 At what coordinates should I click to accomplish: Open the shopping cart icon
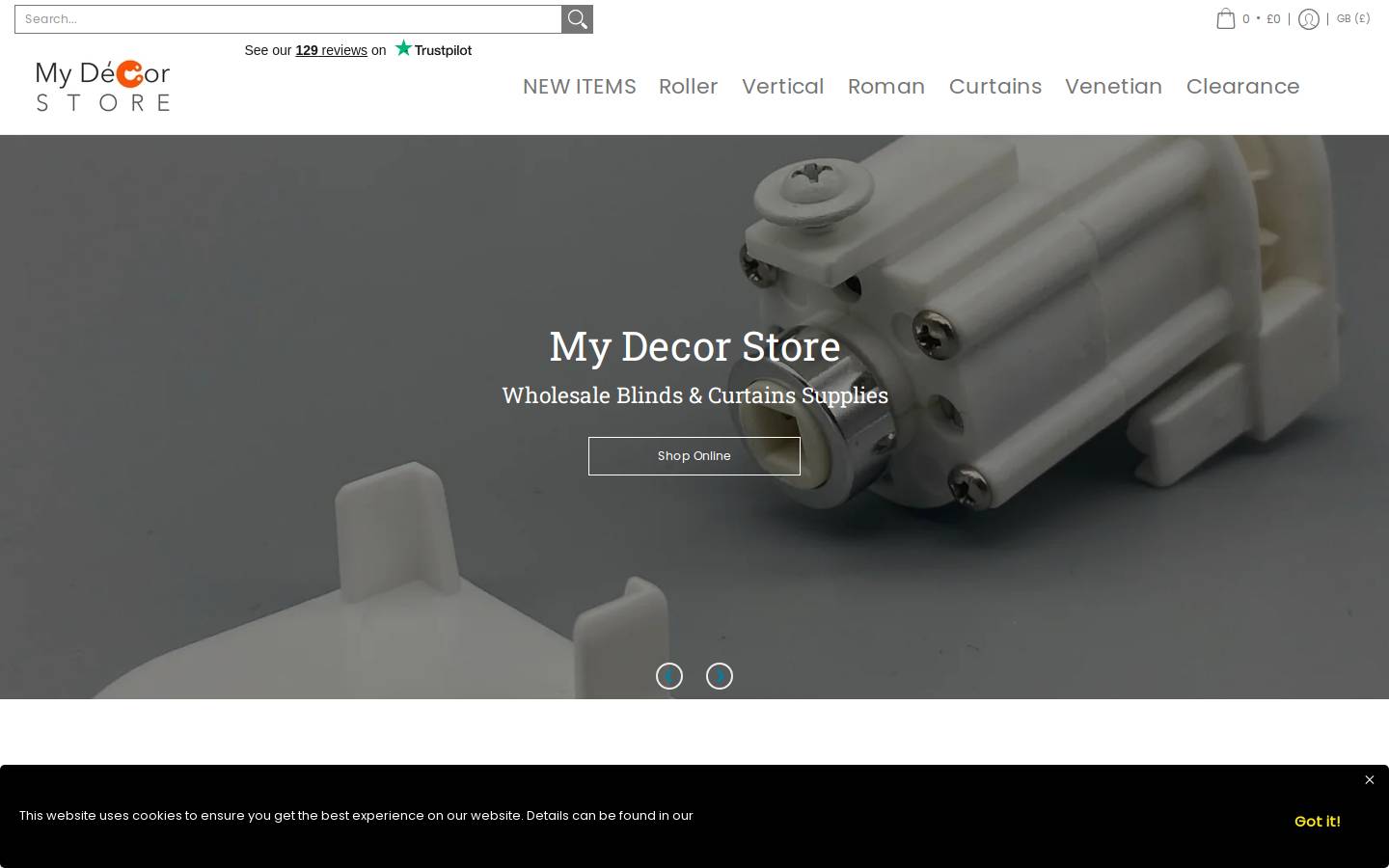pos(1225,19)
